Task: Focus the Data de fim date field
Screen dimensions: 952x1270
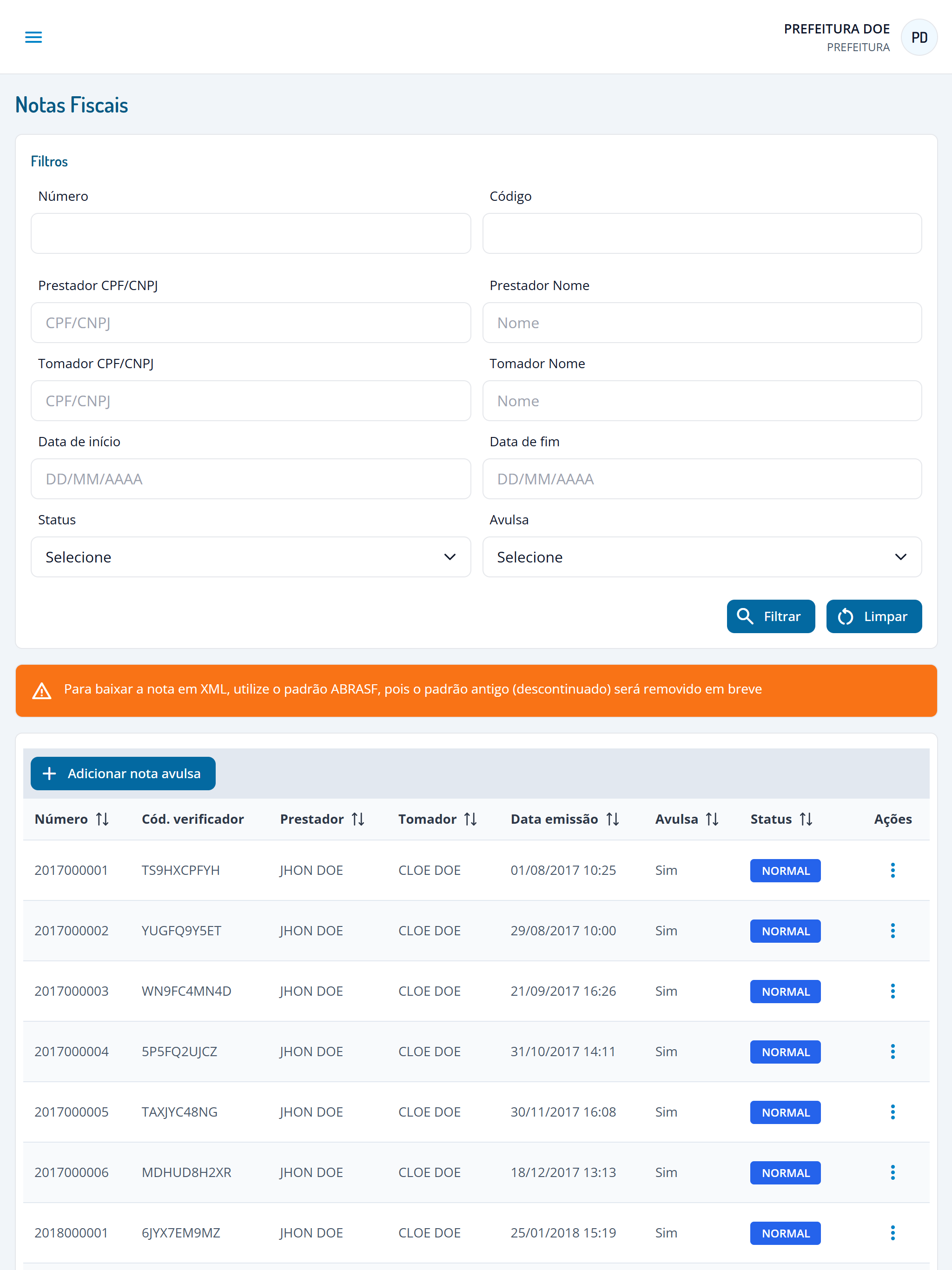Action: click(x=702, y=479)
